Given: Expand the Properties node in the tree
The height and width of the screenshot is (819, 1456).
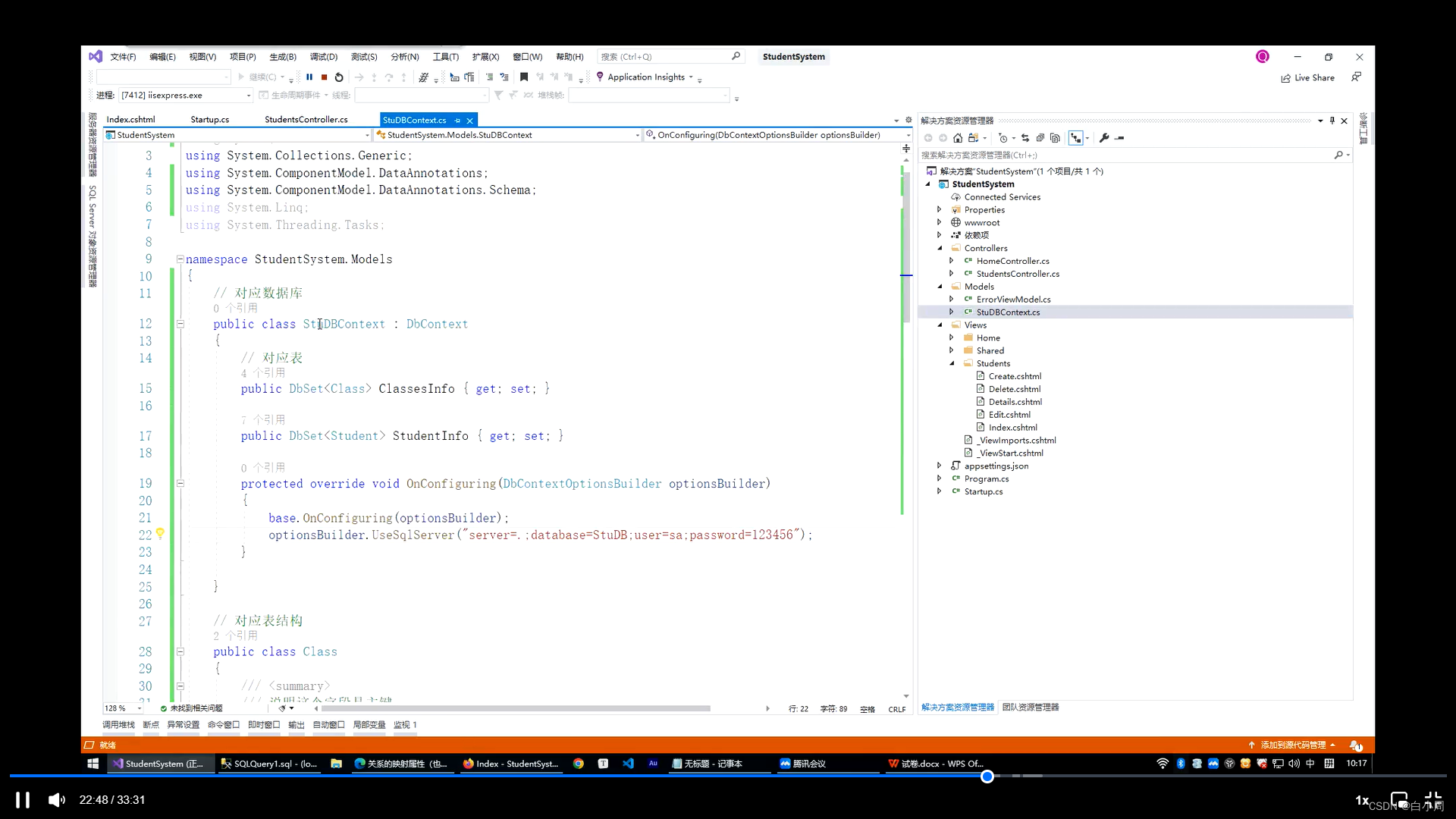Looking at the screenshot, I should pos(940,210).
